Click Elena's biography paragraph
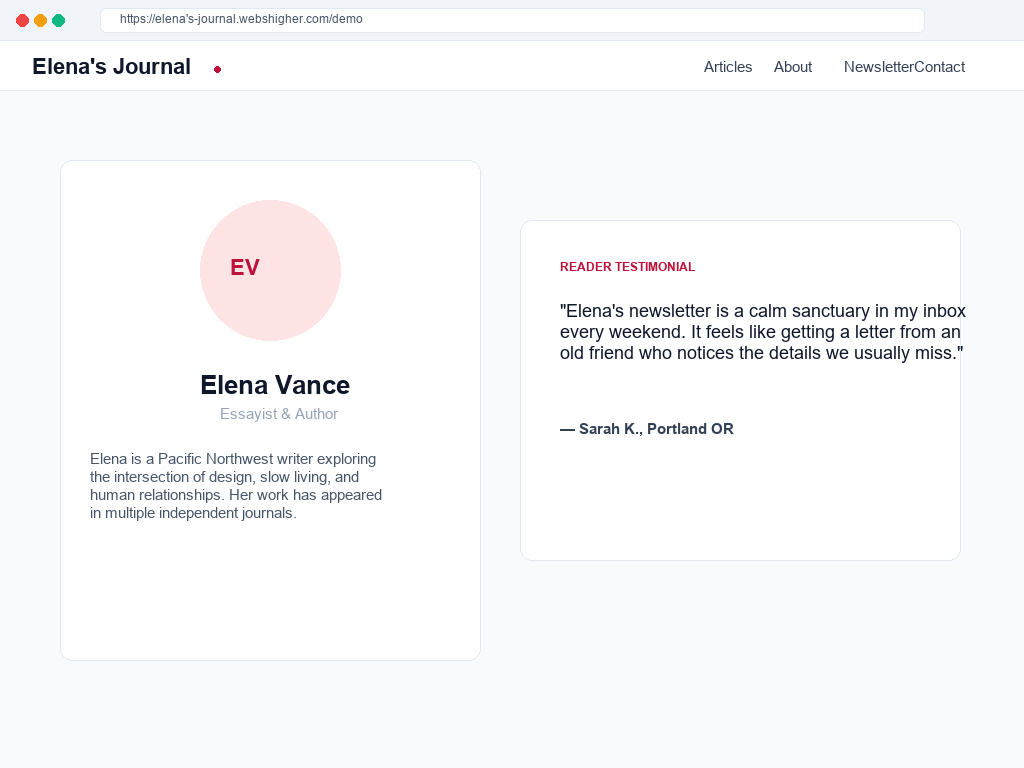 click(236, 486)
